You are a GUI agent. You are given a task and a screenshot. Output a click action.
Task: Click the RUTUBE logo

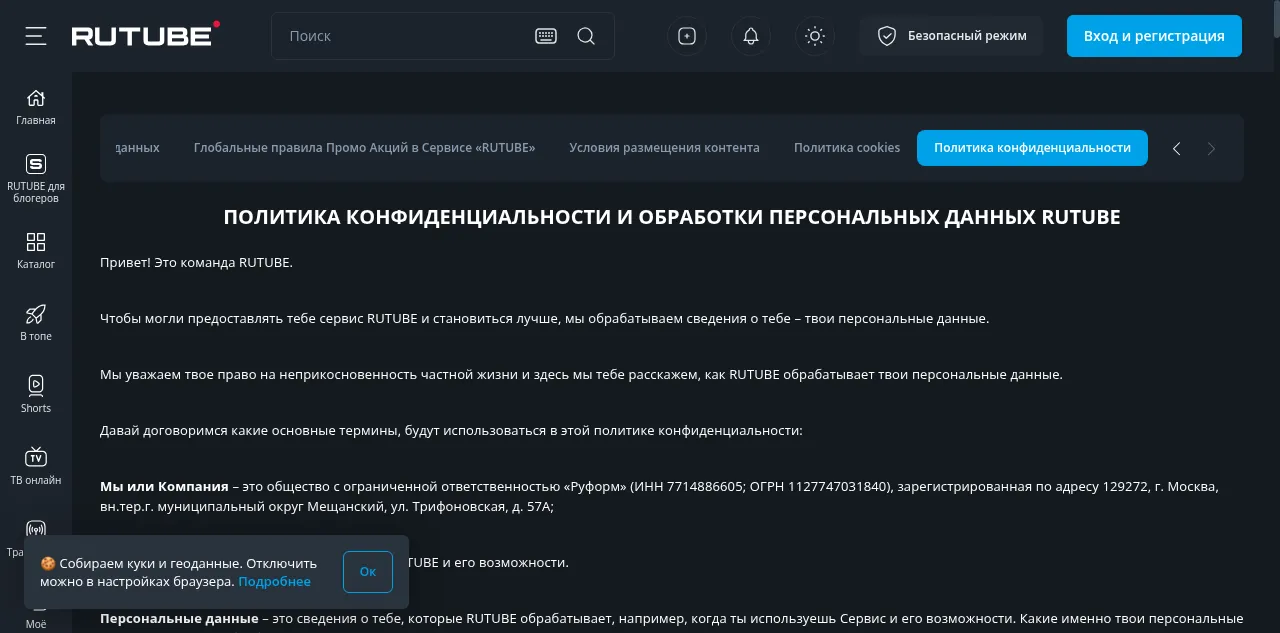[145, 35]
